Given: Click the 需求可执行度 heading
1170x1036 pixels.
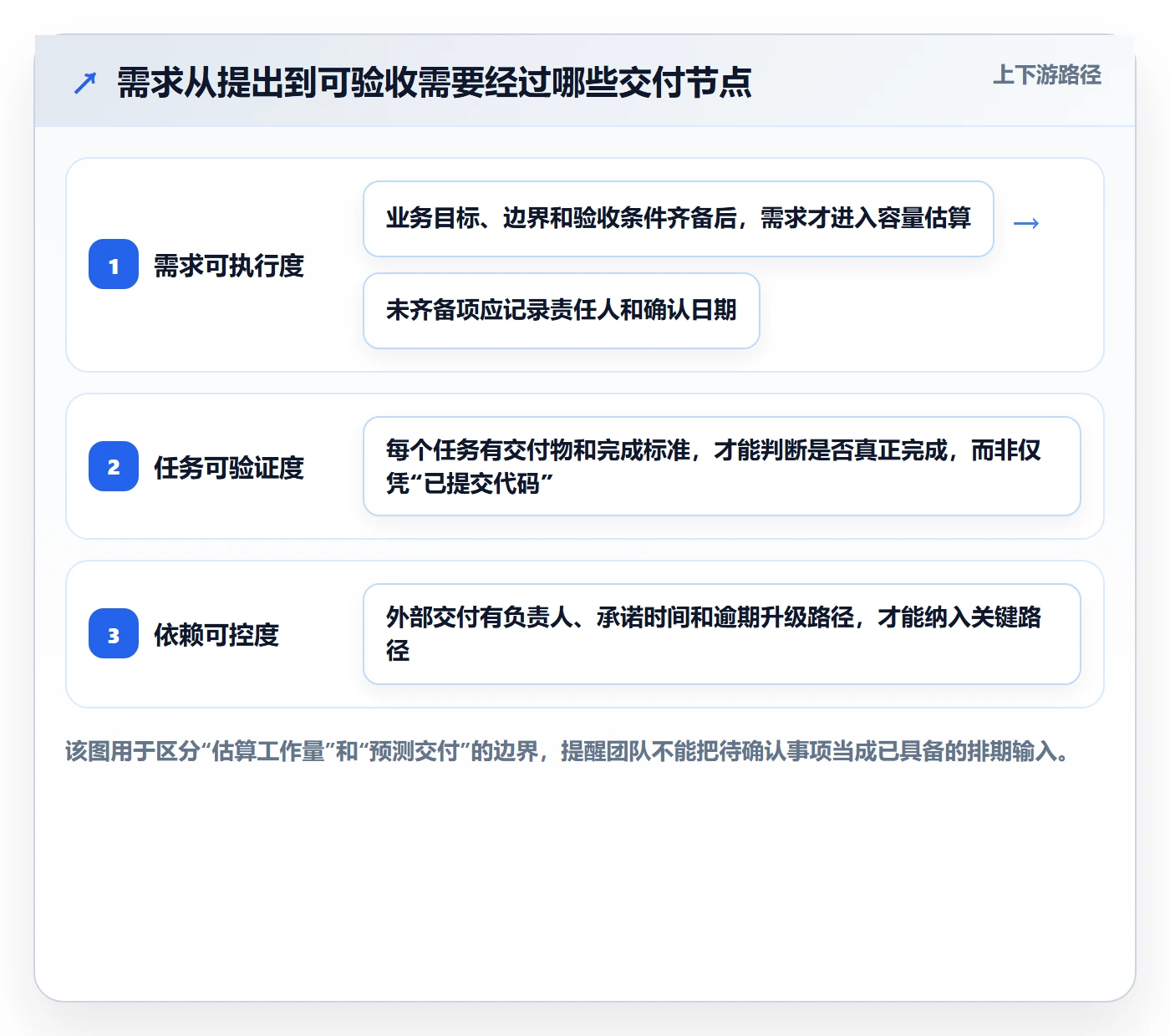Looking at the screenshot, I should click(x=229, y=266).
